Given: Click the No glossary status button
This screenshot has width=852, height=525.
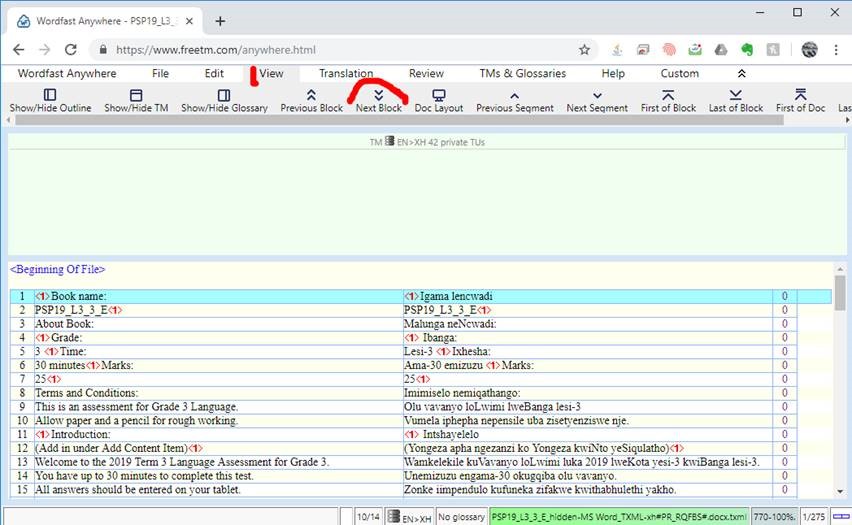Looking at the screenshot, I should (x=461, y=517).
